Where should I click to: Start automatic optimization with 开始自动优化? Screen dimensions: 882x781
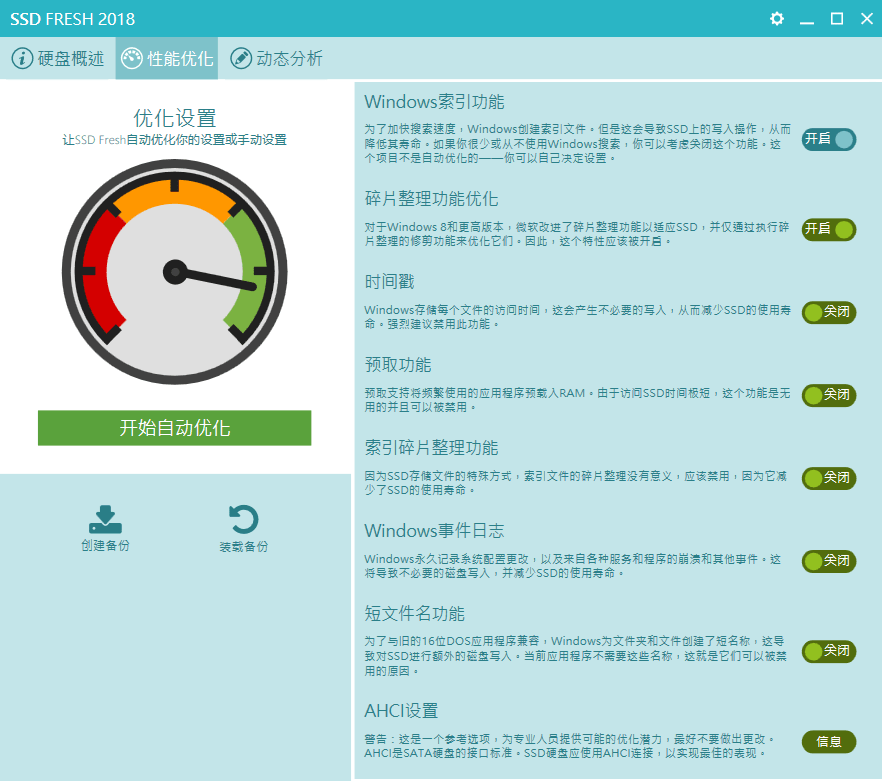(174, 428)
